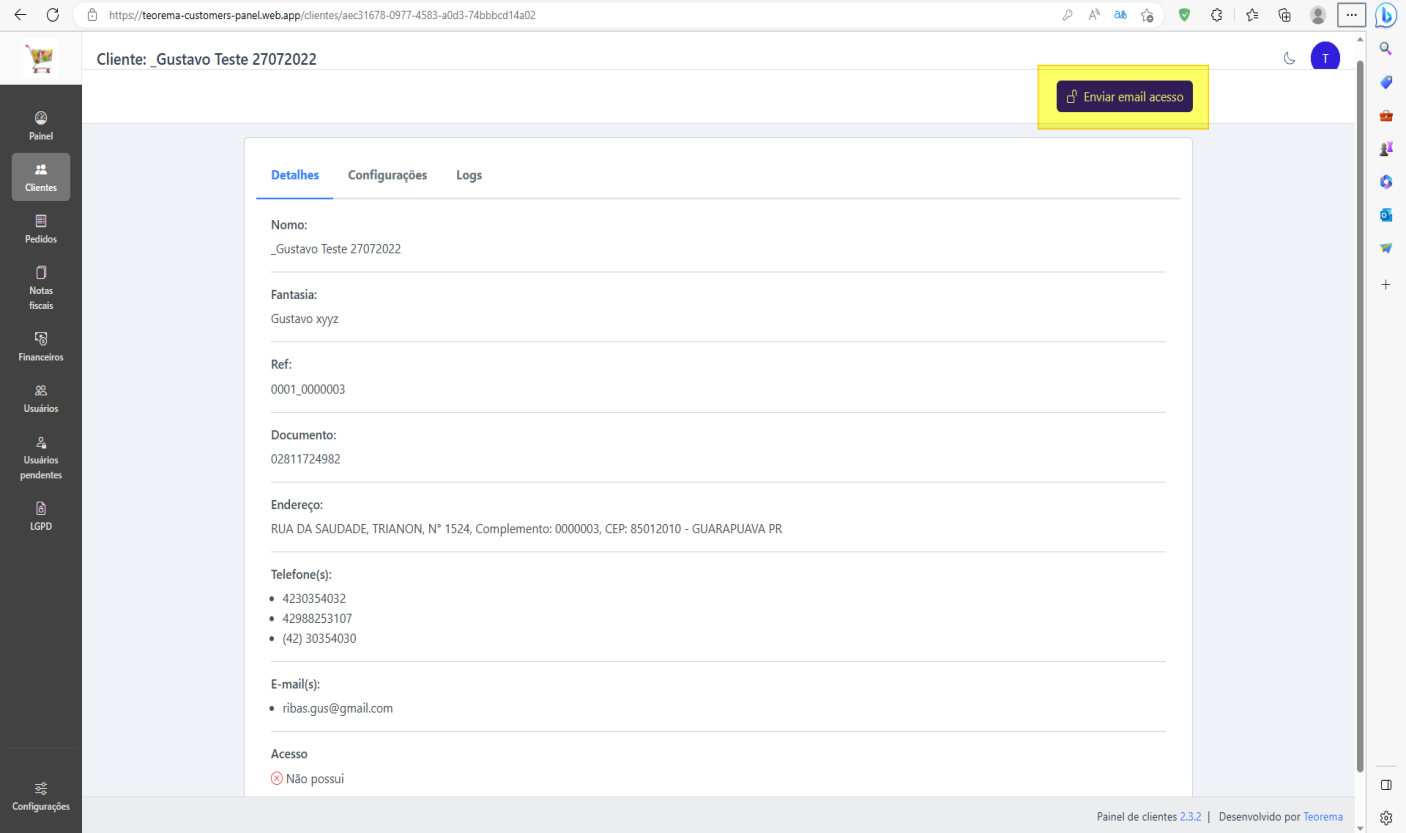1406x833 pixels.
Task: Select Fantasia value Gustavo xyyz
Action: 305,319
